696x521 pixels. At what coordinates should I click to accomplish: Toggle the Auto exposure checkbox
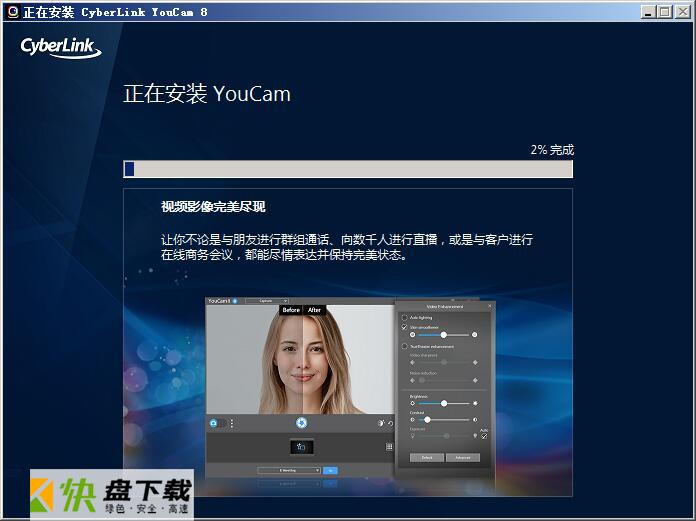point(484,436)
